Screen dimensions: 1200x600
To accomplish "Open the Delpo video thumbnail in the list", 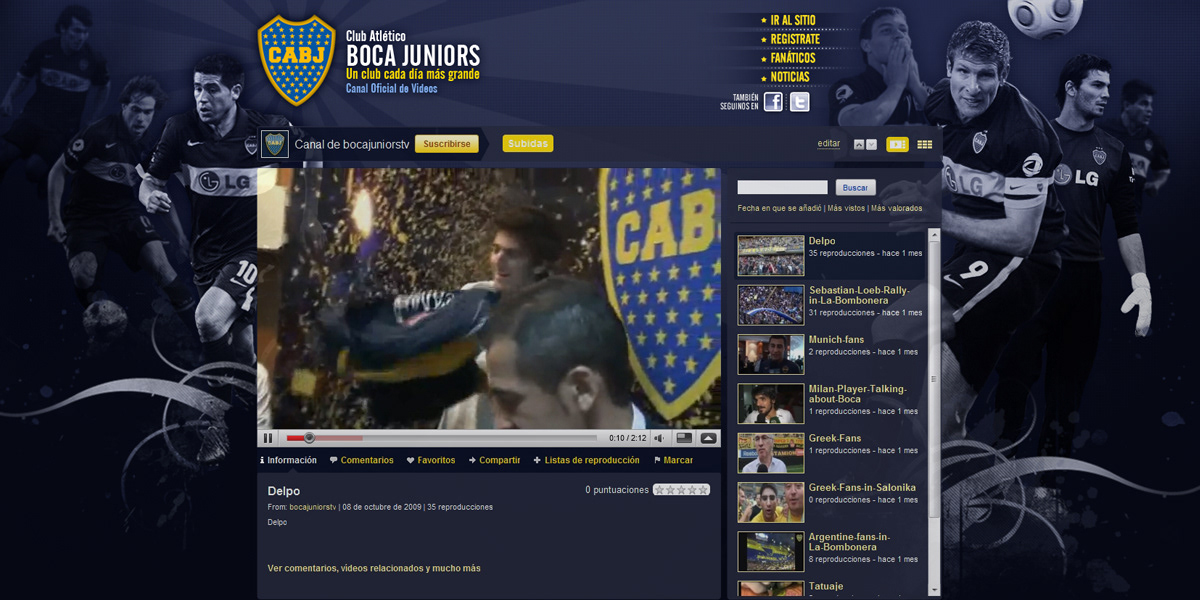I will pos(771,256).
